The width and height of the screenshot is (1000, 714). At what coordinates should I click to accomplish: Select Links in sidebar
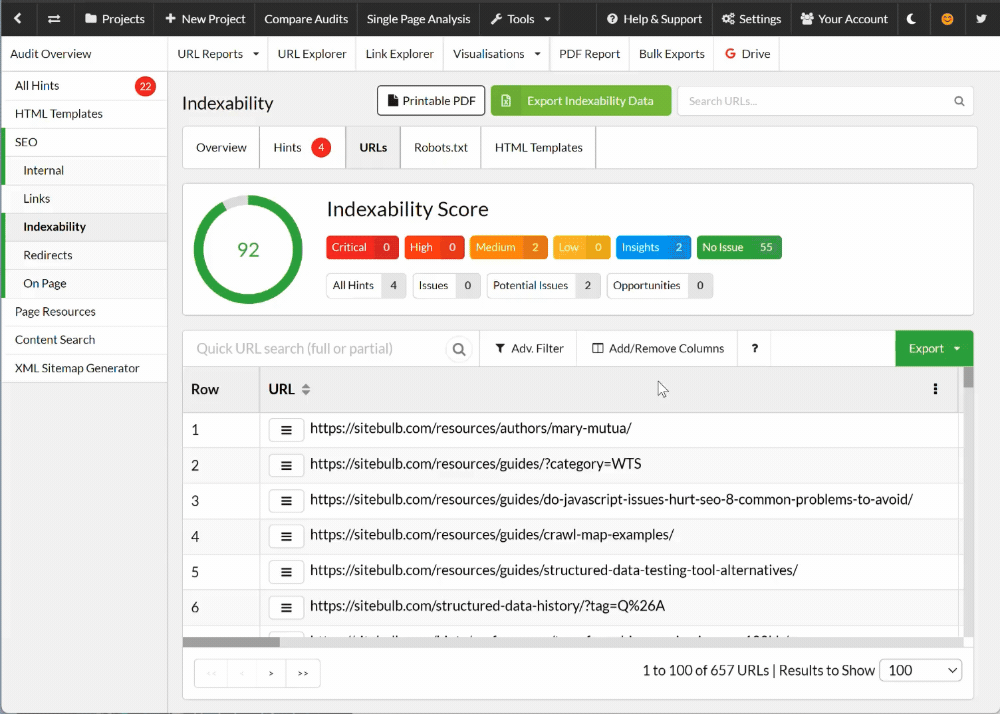(85, 199)
